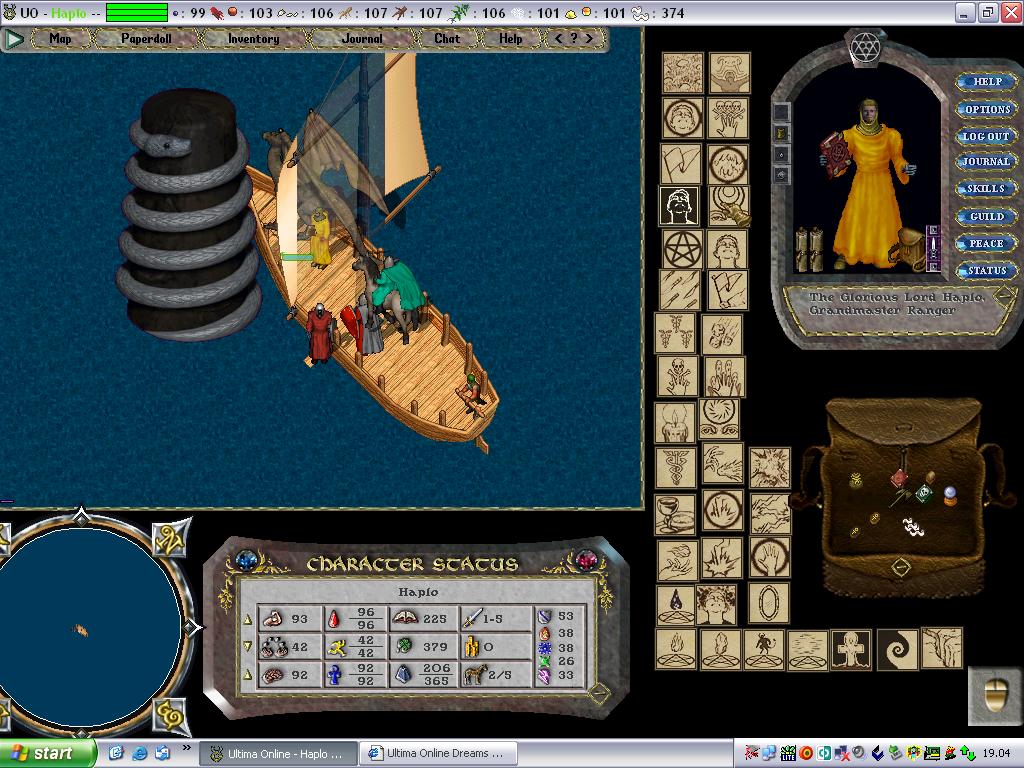The width and height of the screenshot is (1024, 768).
Task: Click the left arrow on the menu bar
Action: 558,39
